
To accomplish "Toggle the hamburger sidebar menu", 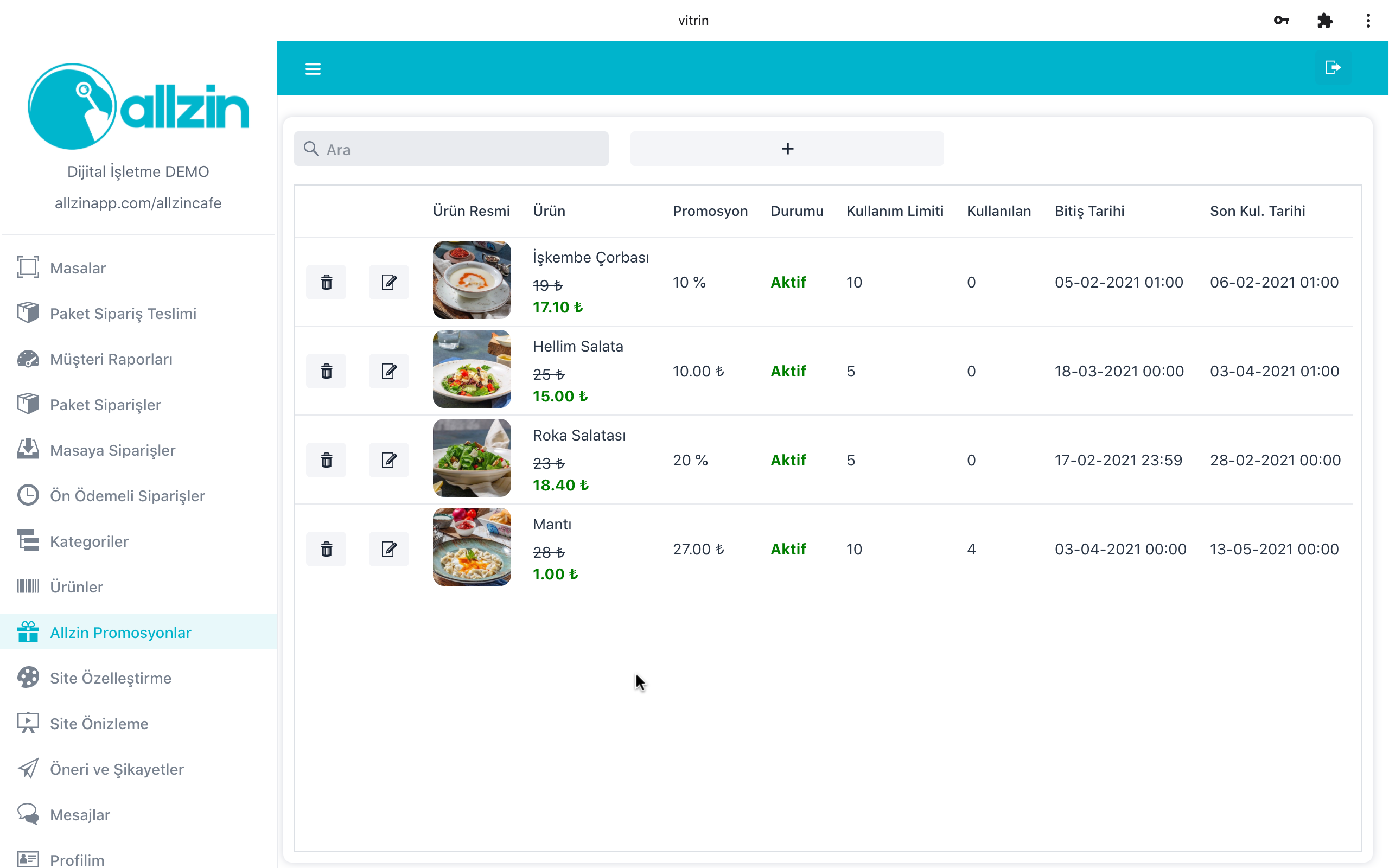I will click(313, 69).
